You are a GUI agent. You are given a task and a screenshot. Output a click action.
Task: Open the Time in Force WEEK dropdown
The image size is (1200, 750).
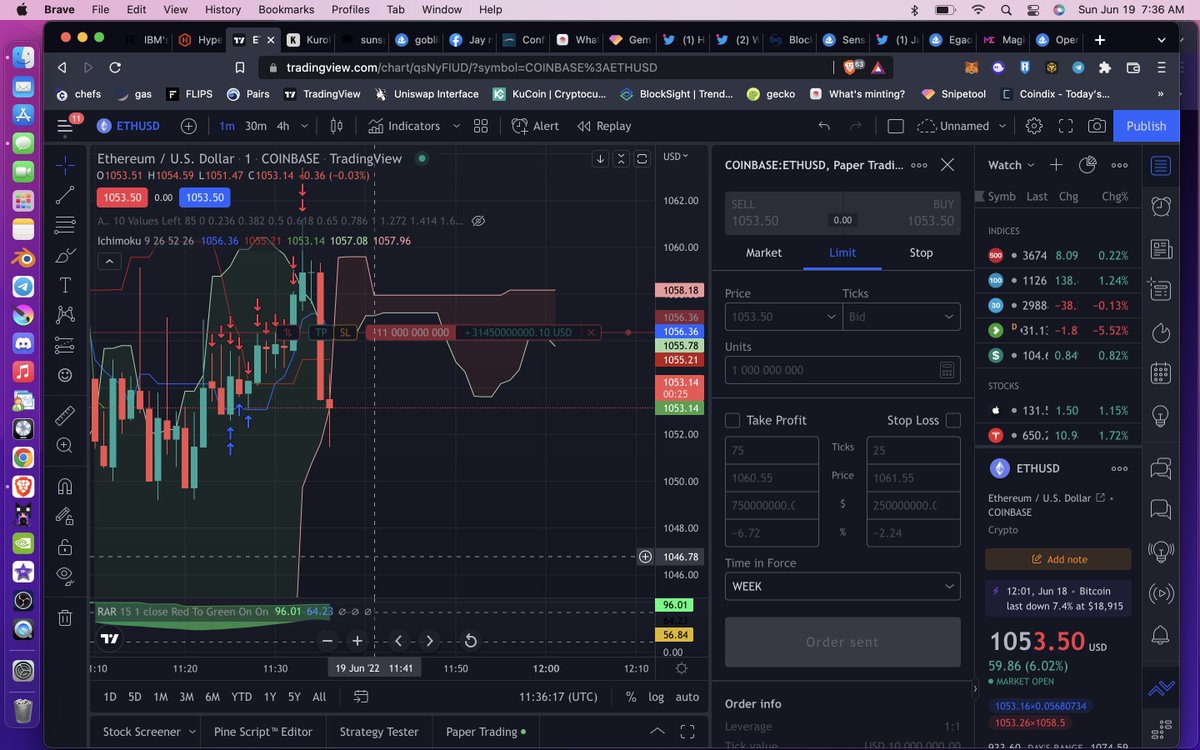[842, 586]
